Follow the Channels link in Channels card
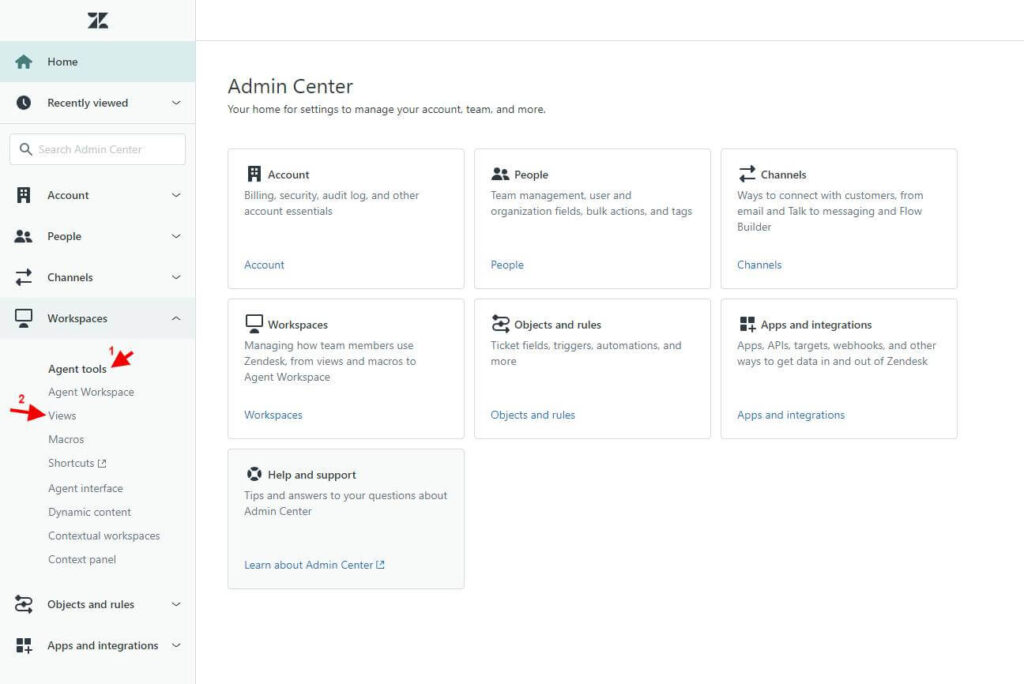Viewport: 1024px width, 684px height. tap(759, 265)
